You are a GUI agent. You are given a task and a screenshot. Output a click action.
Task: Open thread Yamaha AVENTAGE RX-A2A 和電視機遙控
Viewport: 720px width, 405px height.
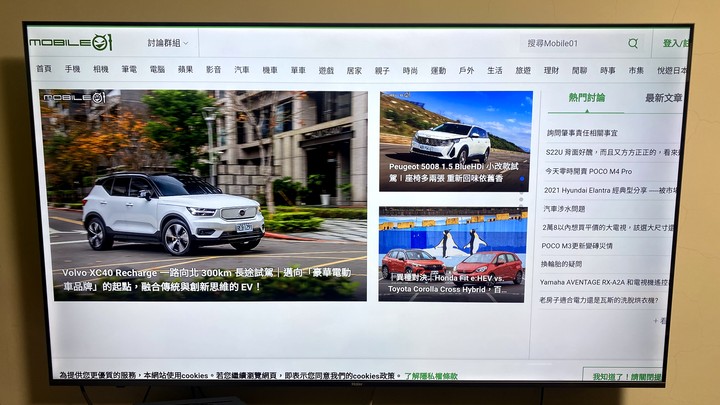(x=605, y=282)
